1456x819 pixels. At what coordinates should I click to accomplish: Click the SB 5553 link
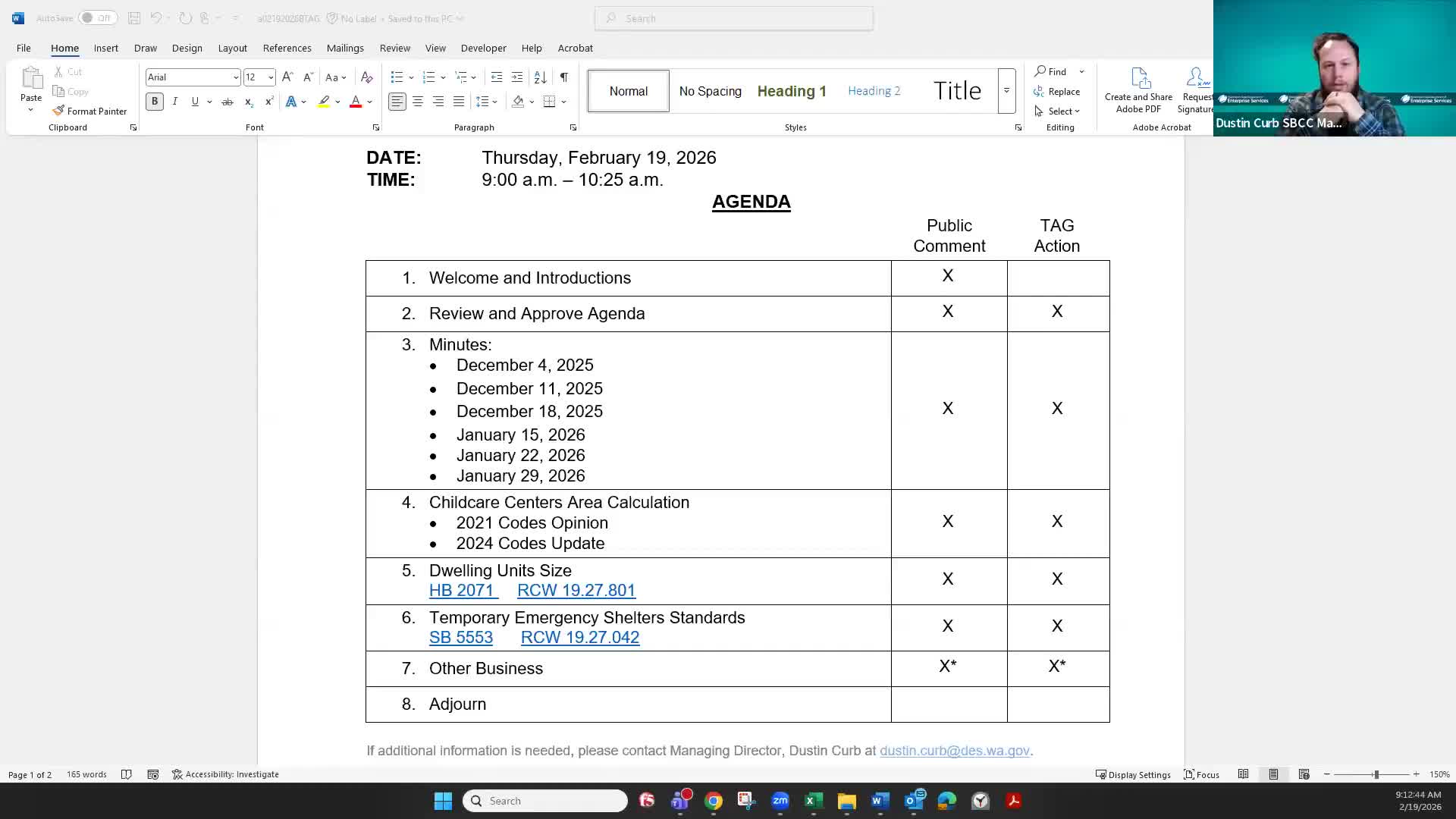point(461,638)
